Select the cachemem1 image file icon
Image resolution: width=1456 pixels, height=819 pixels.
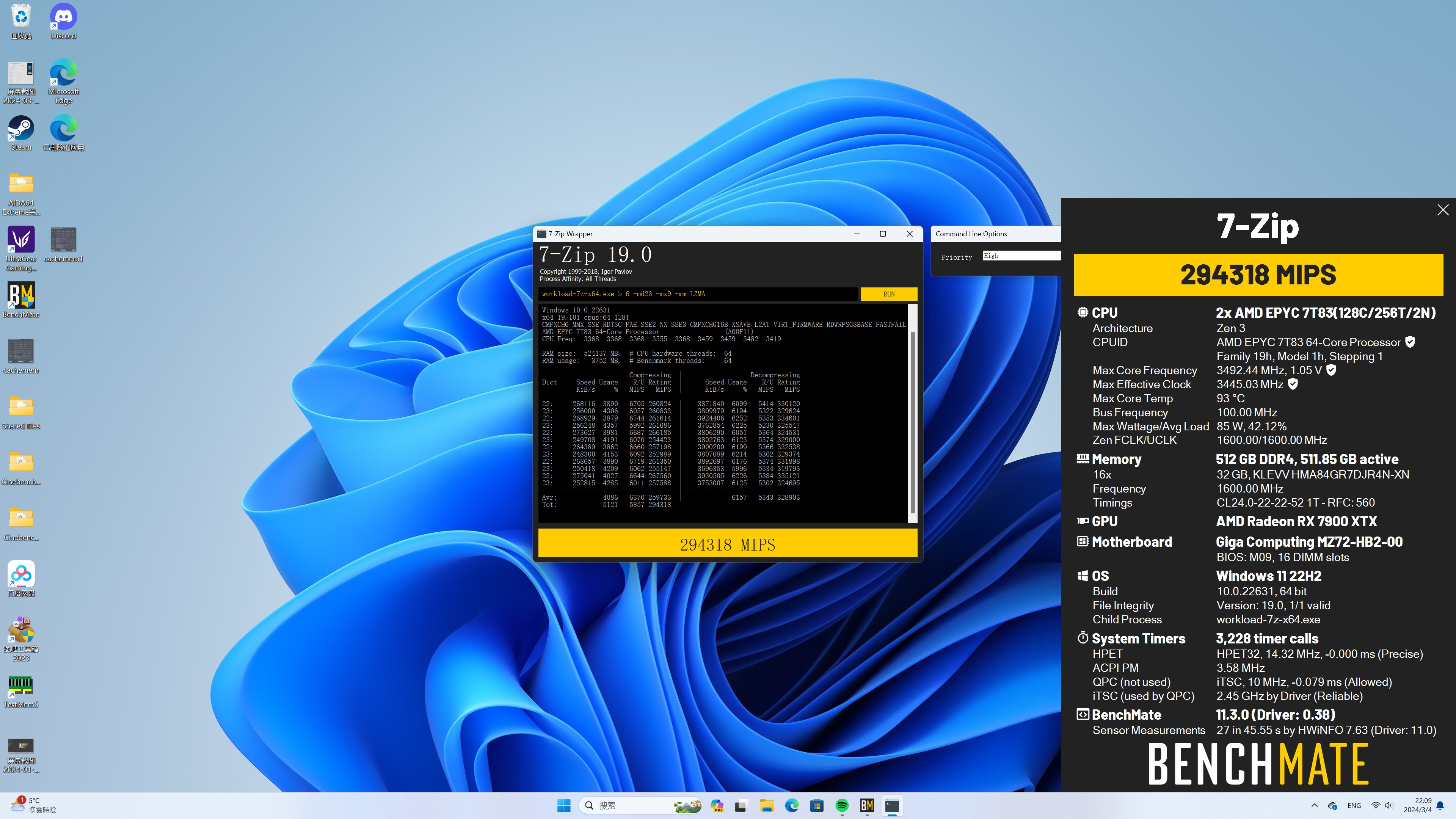point(63,244)
